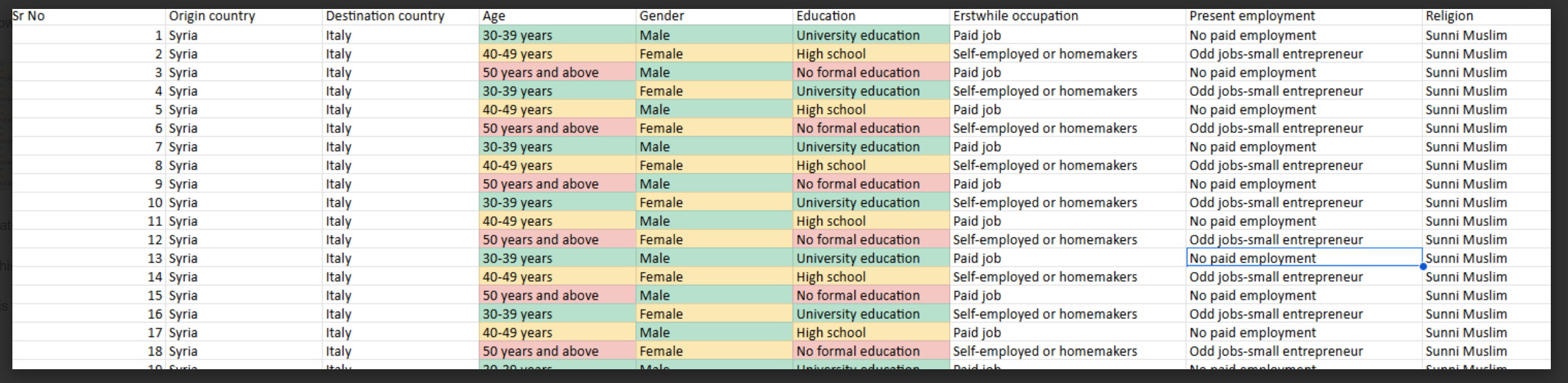Select the Religion header cell
Viewport: 1568px width, 383px height.
[x=1487, y=17]
